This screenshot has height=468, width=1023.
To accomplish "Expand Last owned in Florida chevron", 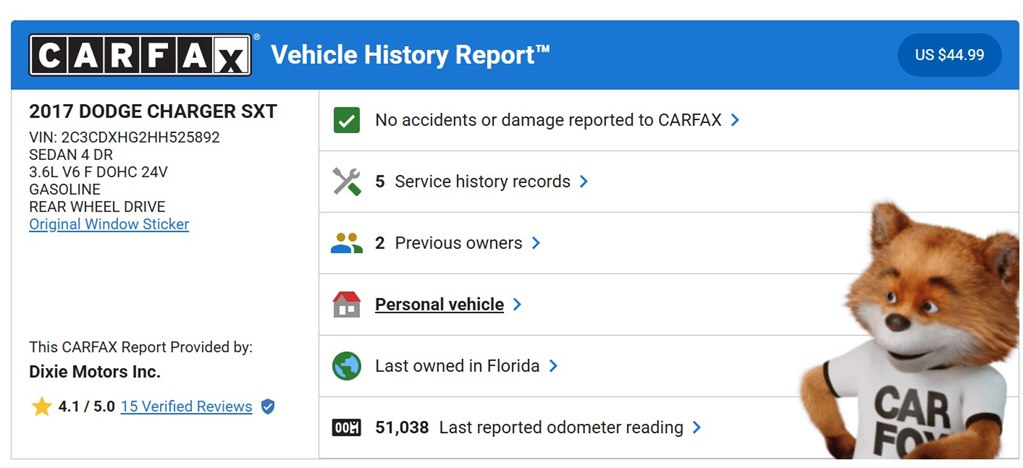I will 553,366.
